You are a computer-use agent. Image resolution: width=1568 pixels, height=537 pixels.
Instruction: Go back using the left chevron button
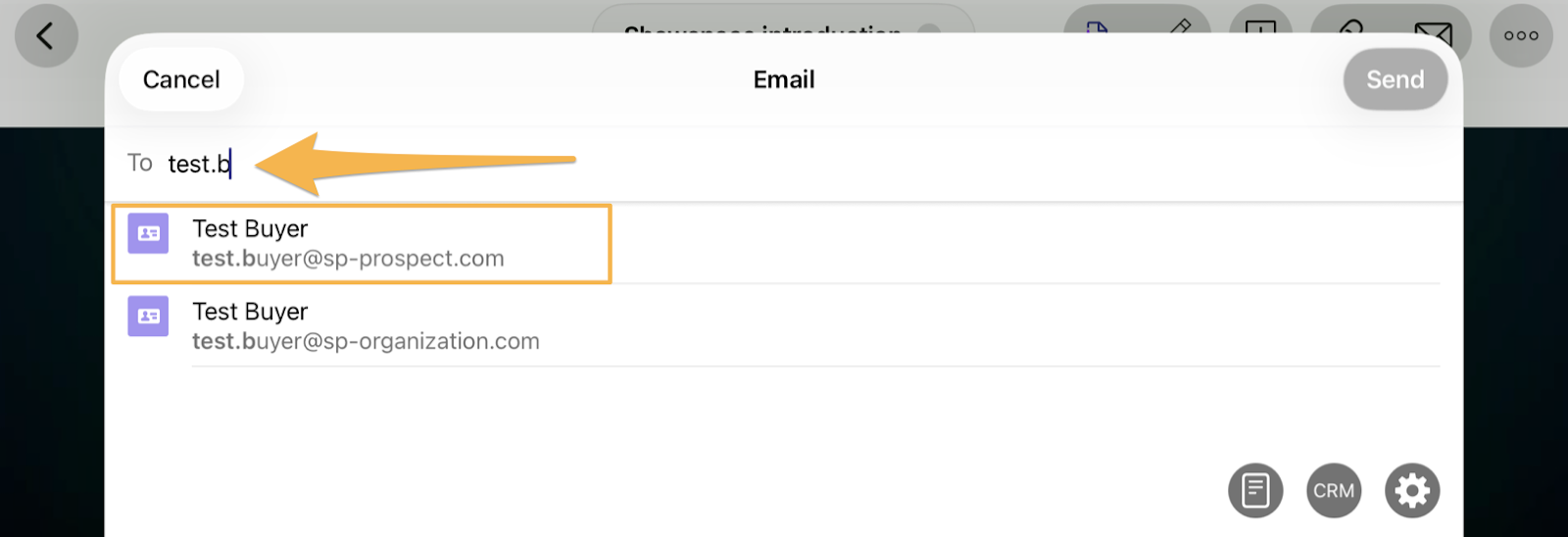(45, 36)
